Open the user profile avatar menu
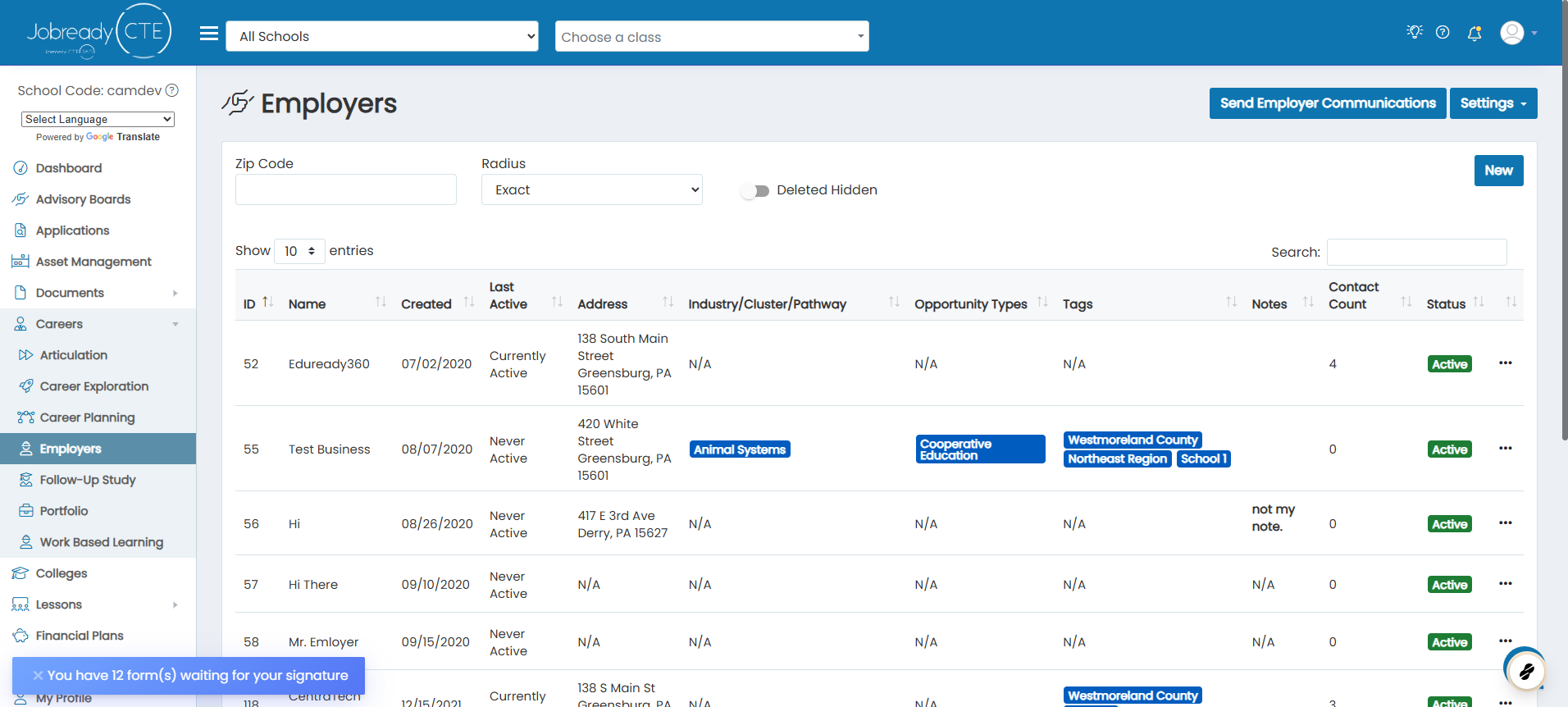Screen dimensions: 1568x707 [x=1518, y=33]
